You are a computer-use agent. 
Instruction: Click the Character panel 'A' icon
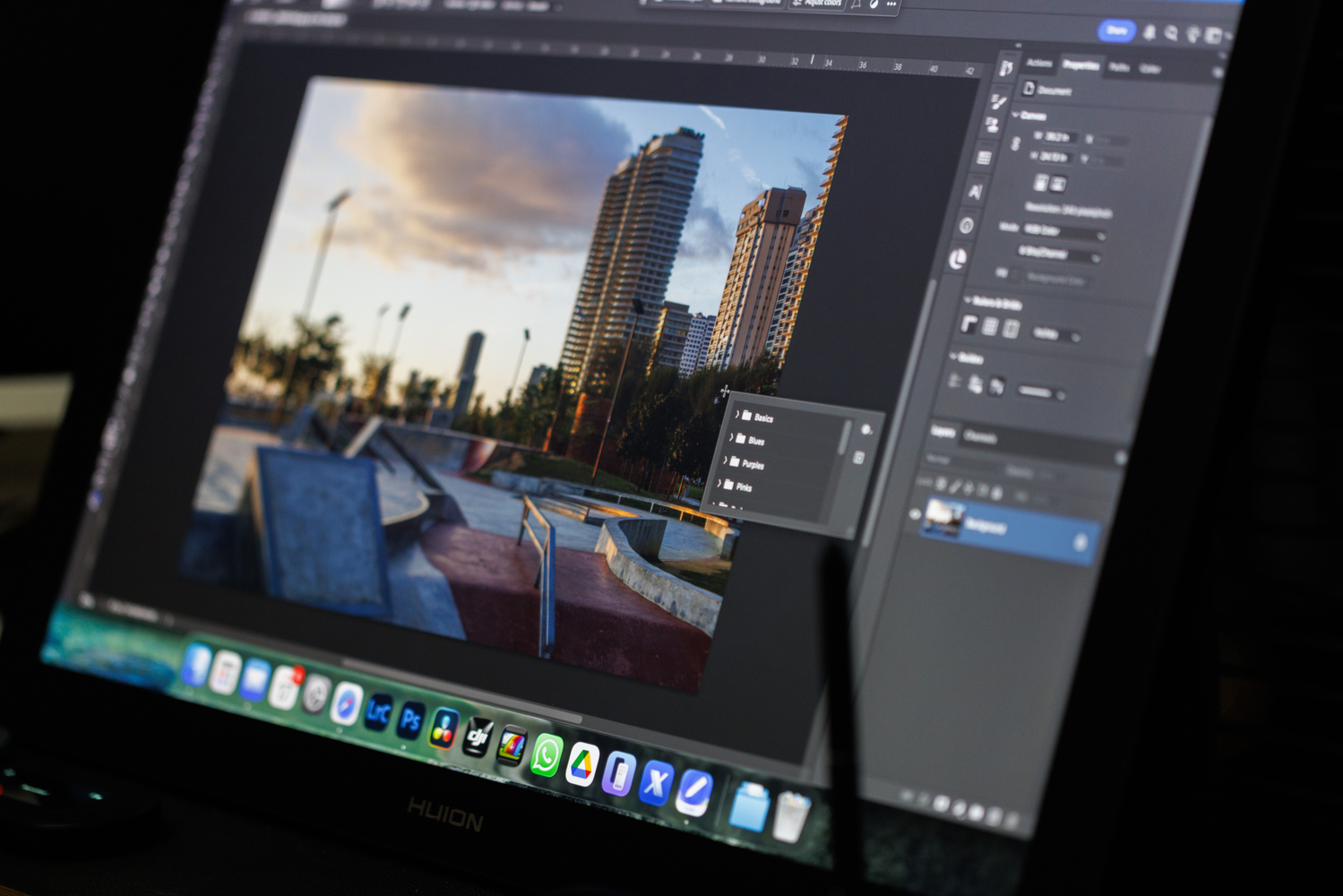(x=976, y=191)
